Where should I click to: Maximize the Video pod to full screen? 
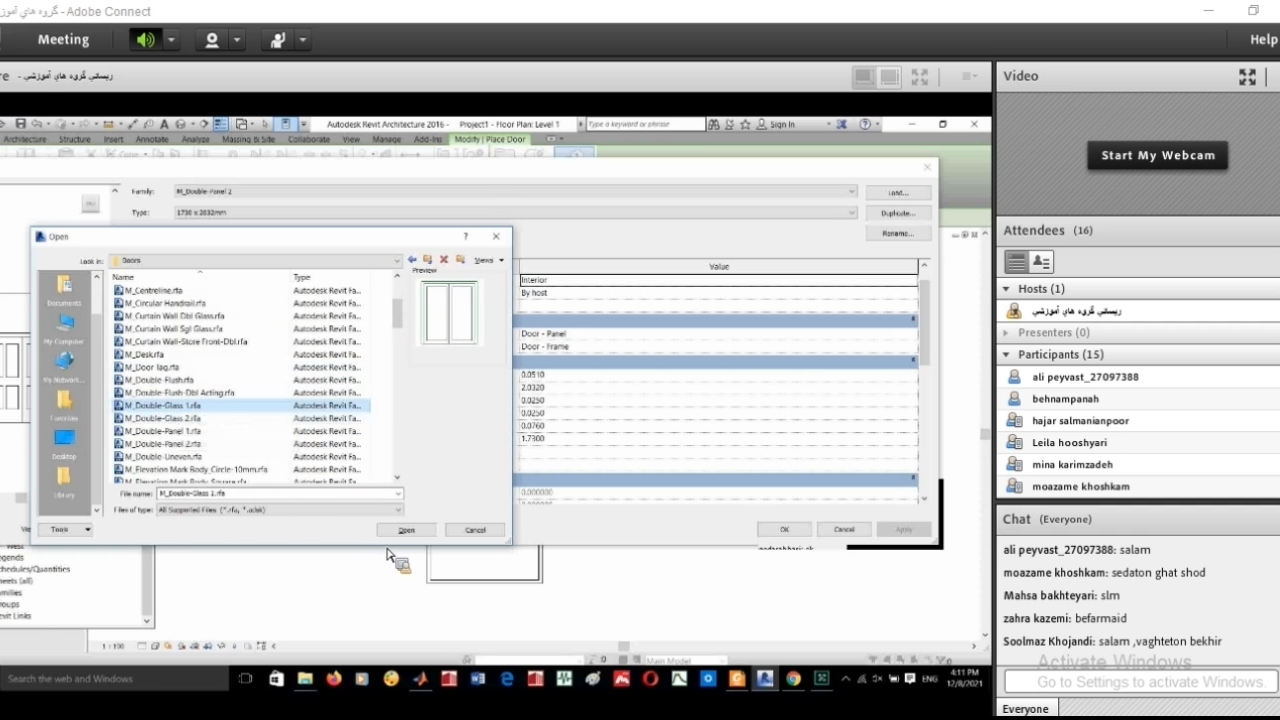point(1247,76)
